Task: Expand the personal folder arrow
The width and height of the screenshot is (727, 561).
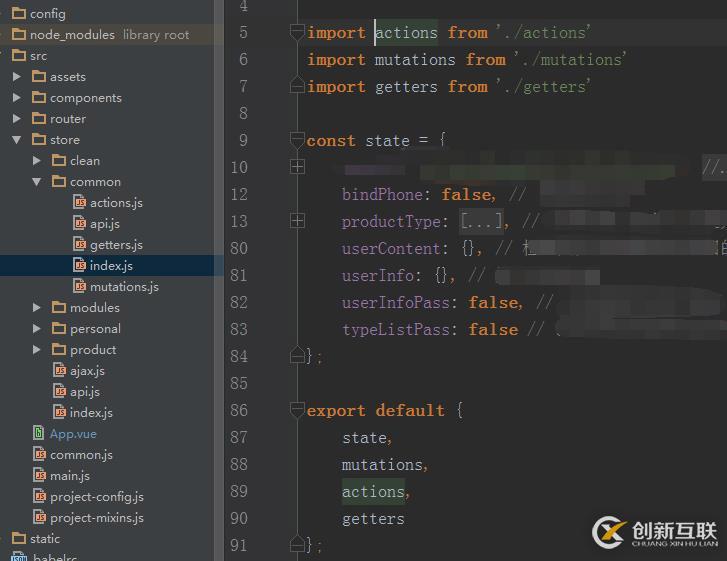Action: (x=37, y=328)
